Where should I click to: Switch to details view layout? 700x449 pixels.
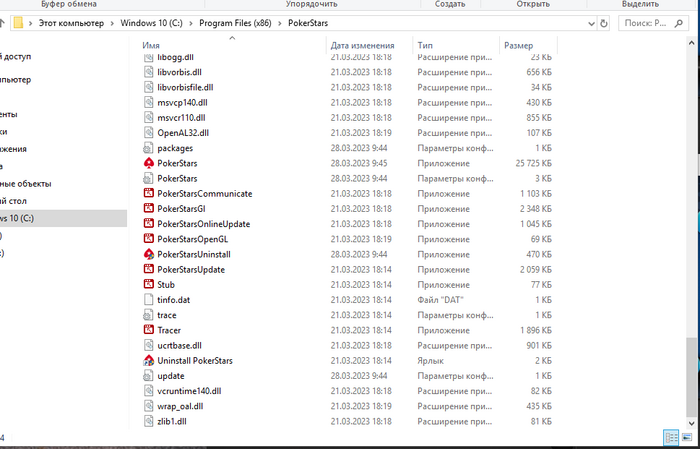tap(671, 438)
